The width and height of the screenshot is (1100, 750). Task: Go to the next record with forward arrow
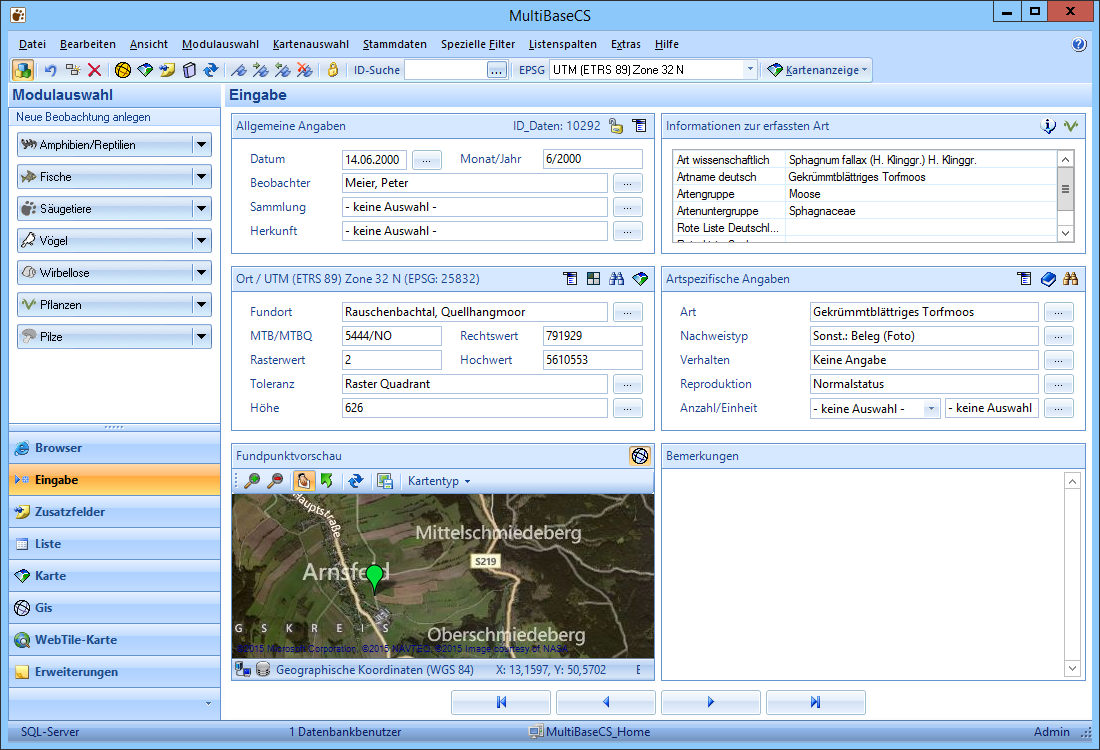point(711,703)
